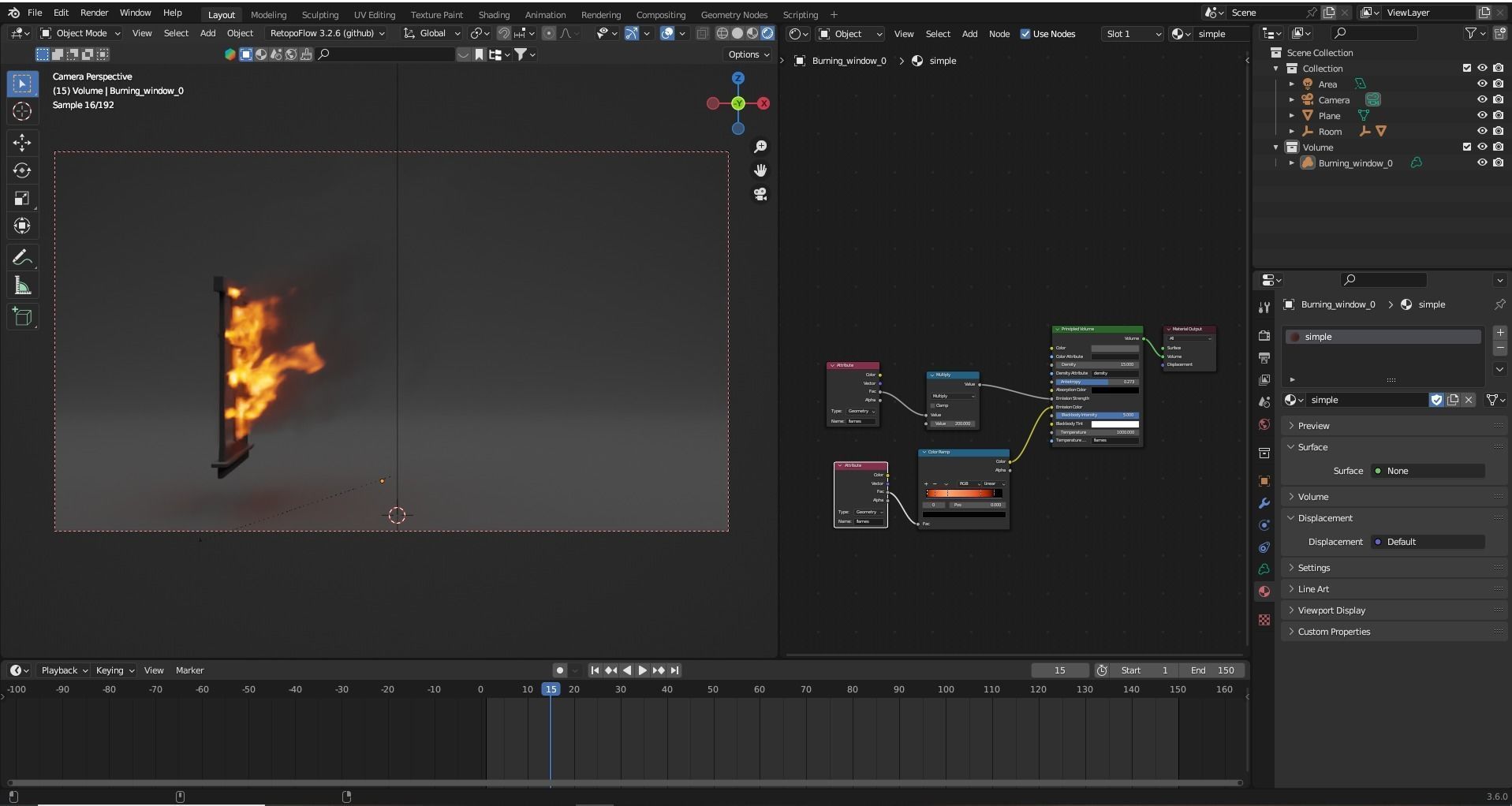Click the Displacement Default button
This screenshot has height=806, width=1512.
pos(1428,542)
